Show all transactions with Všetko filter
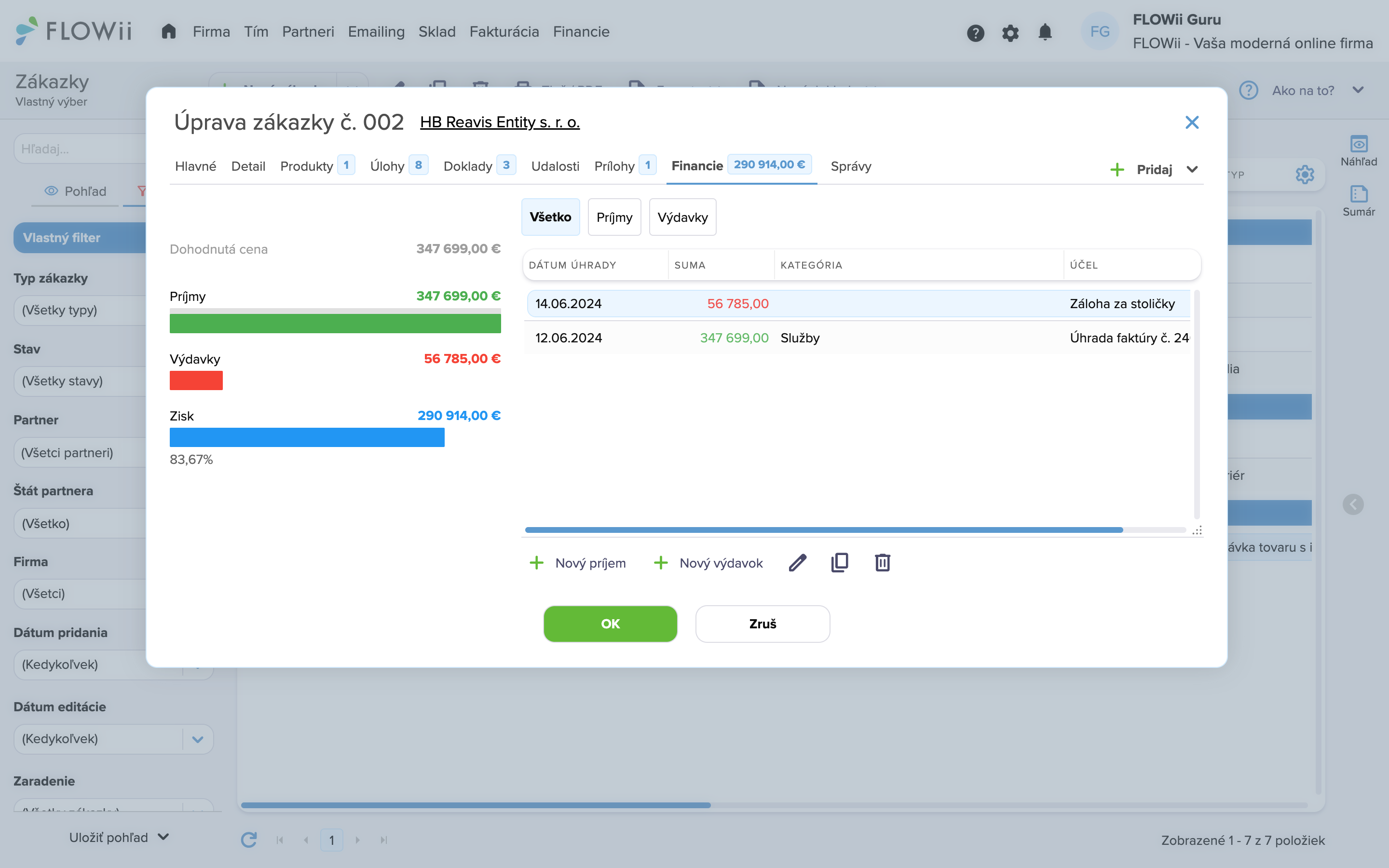The width and height of the screenshot is (1389, 868). [x=550, y=217]
